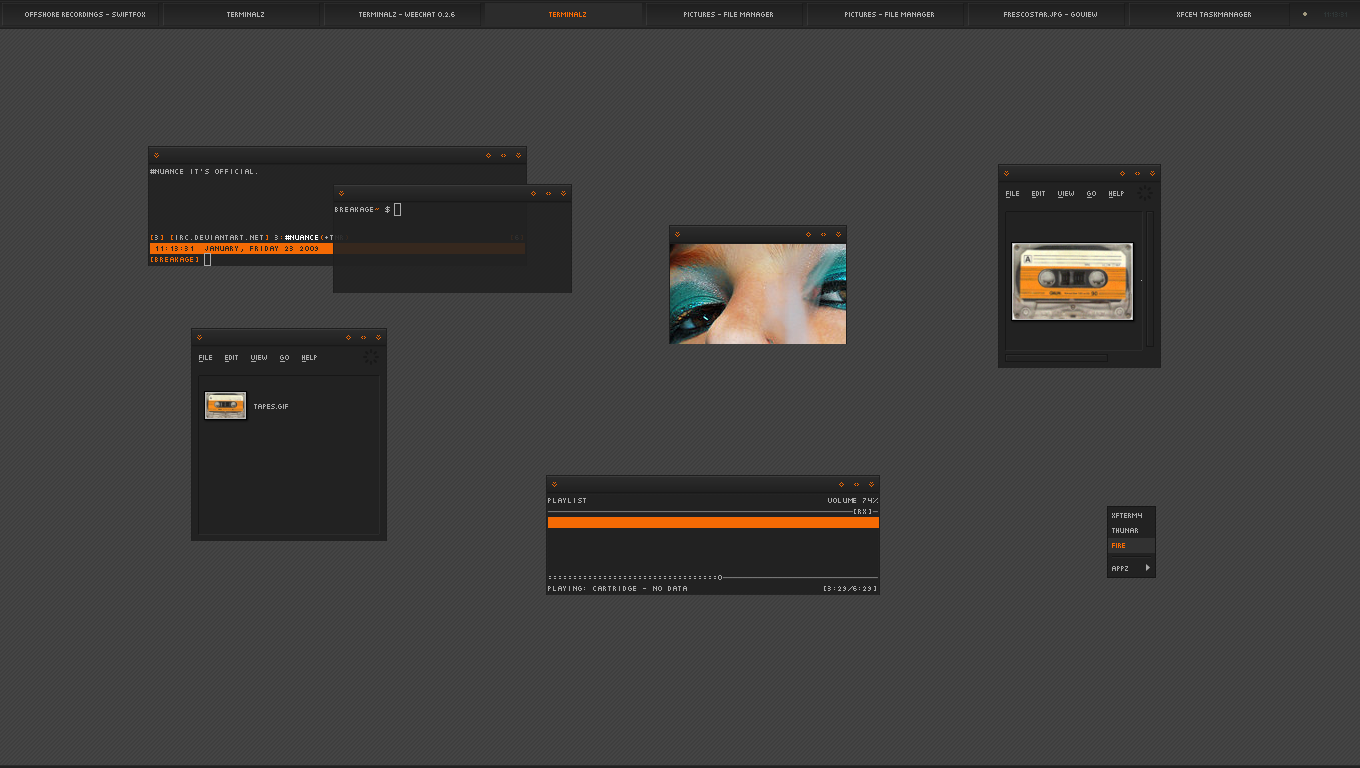The image size is (1360, 768).
Task: Open window menu icon of large cassette preview window
Action: click(x=1006, y=173)
